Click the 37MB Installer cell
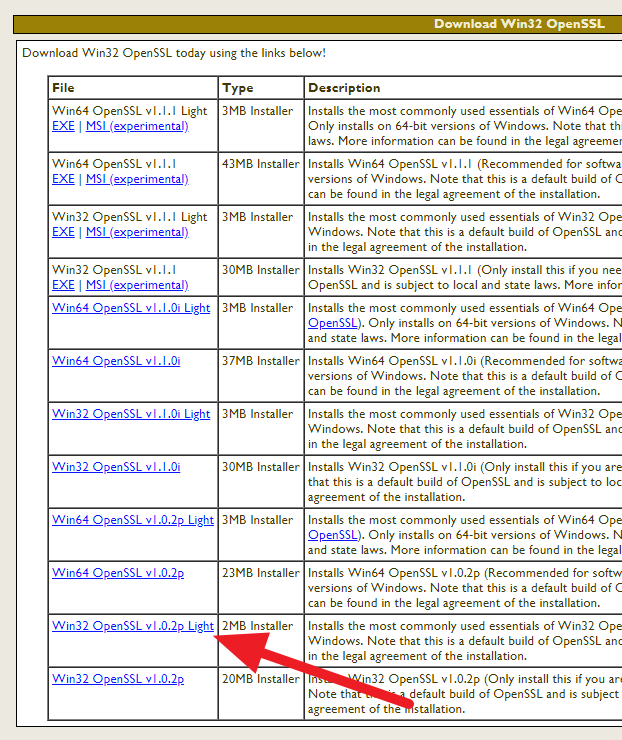 (x=261, y=376)
